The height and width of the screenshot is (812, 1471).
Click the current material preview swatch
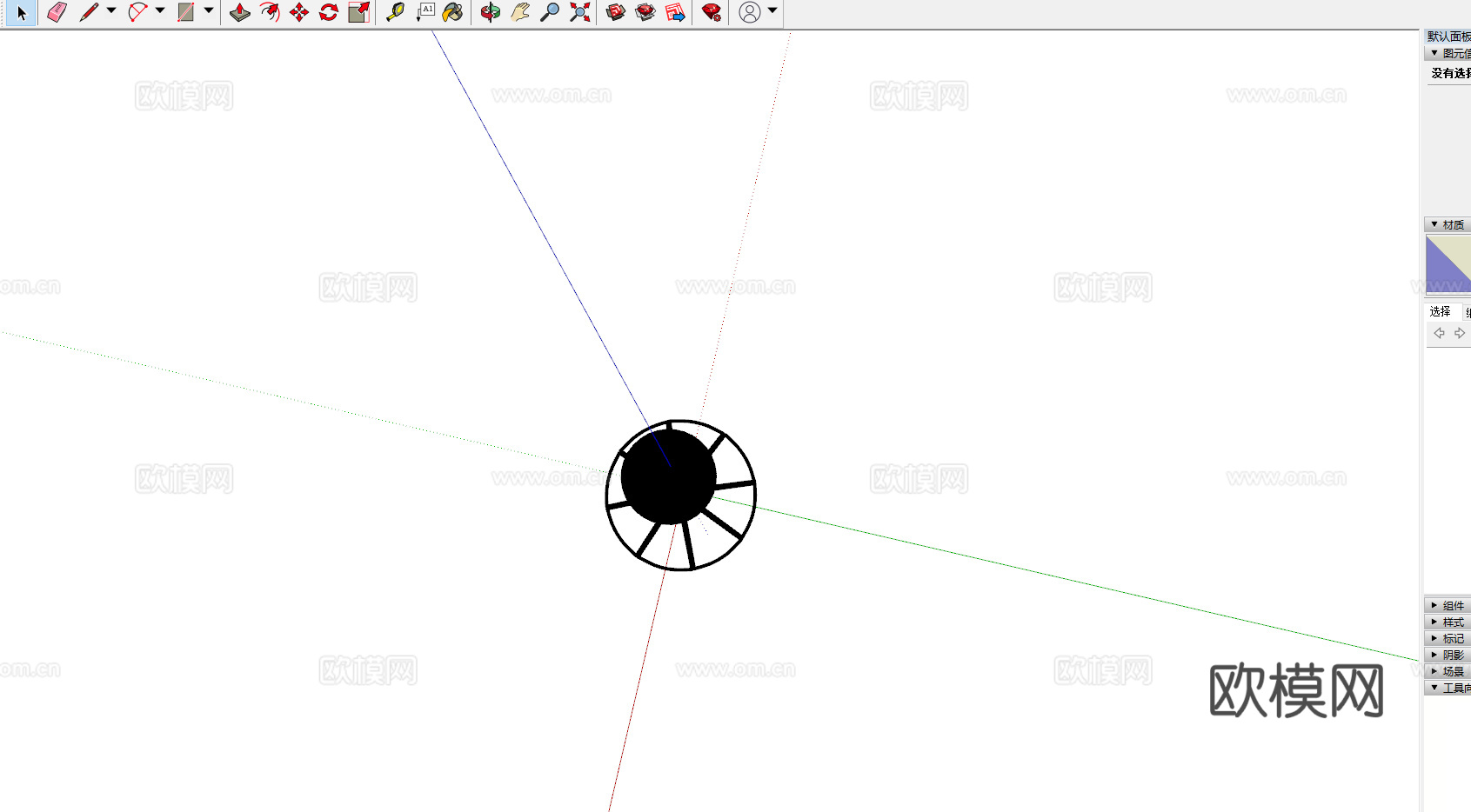click(1448, 263)
